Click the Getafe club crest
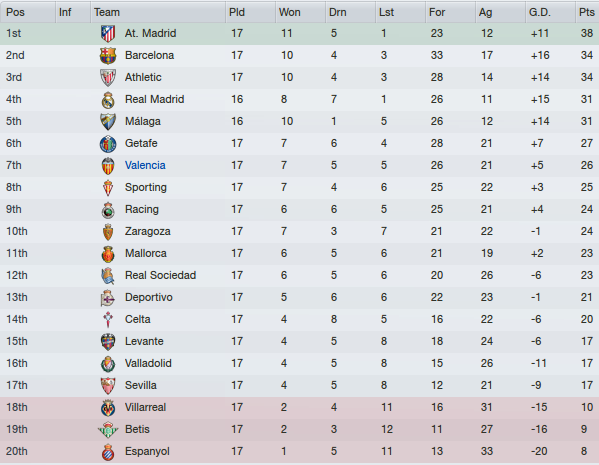Image resolution: width=599 pixels, height=465 pixels. pos(108,144)
